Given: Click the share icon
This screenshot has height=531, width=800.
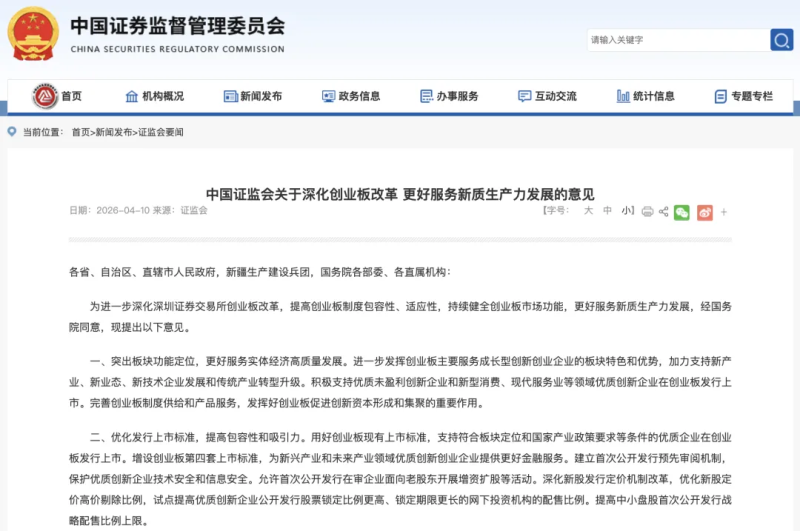Looking at the screenshot, I should coord(663,212).
